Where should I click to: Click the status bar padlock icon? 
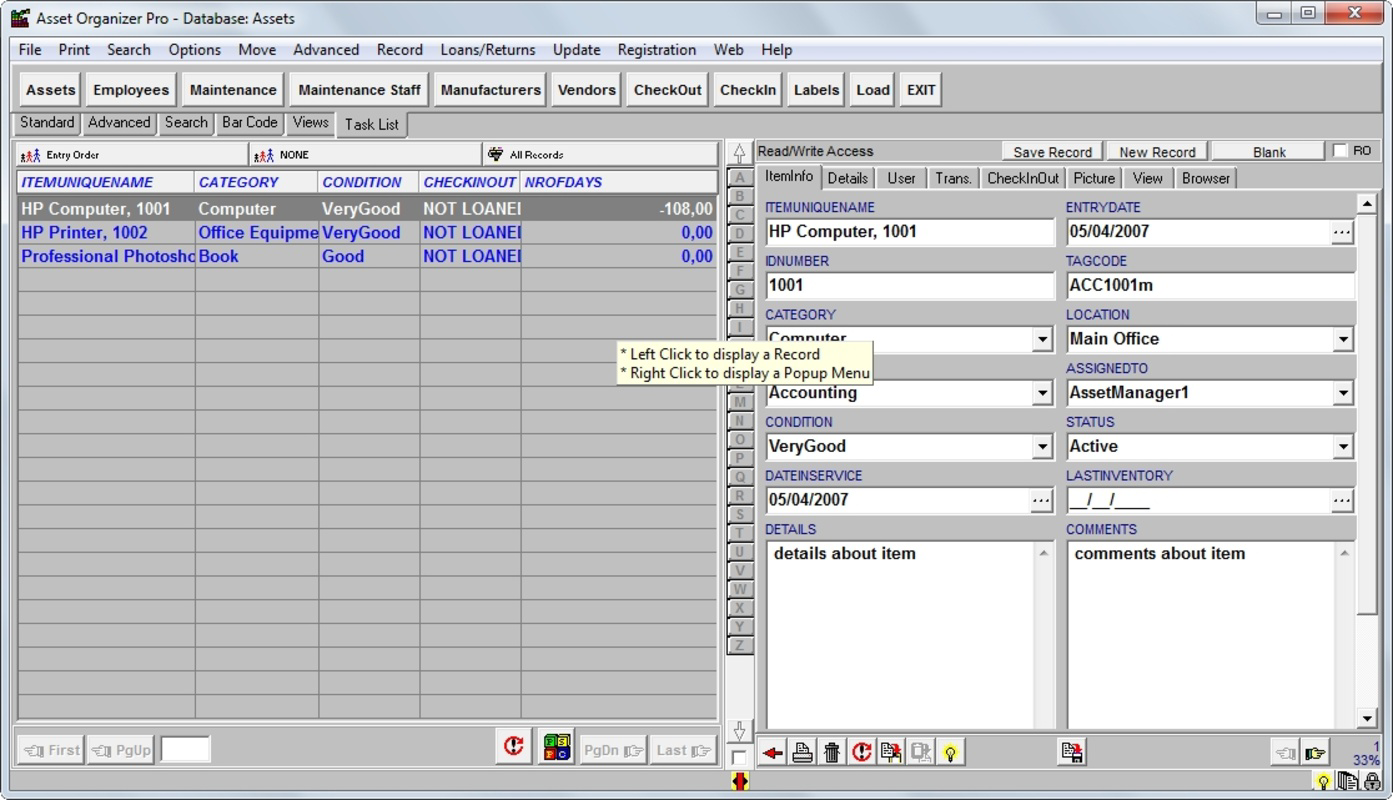pyautogui.click(x=1371, y=781)
